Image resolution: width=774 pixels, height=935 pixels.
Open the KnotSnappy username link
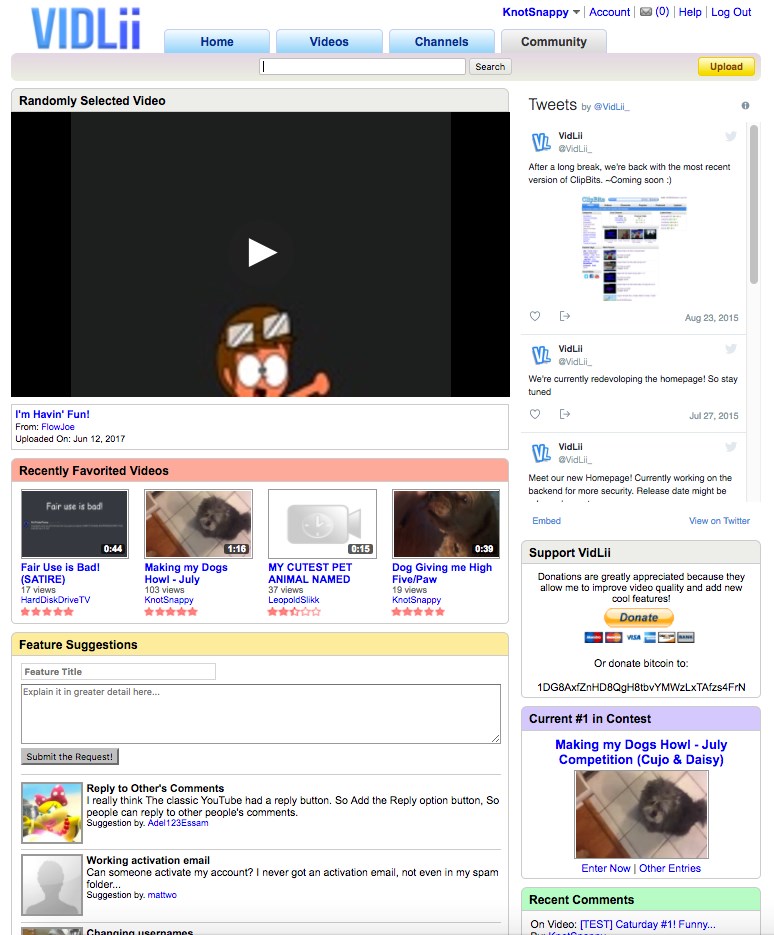tap(535, 12)
